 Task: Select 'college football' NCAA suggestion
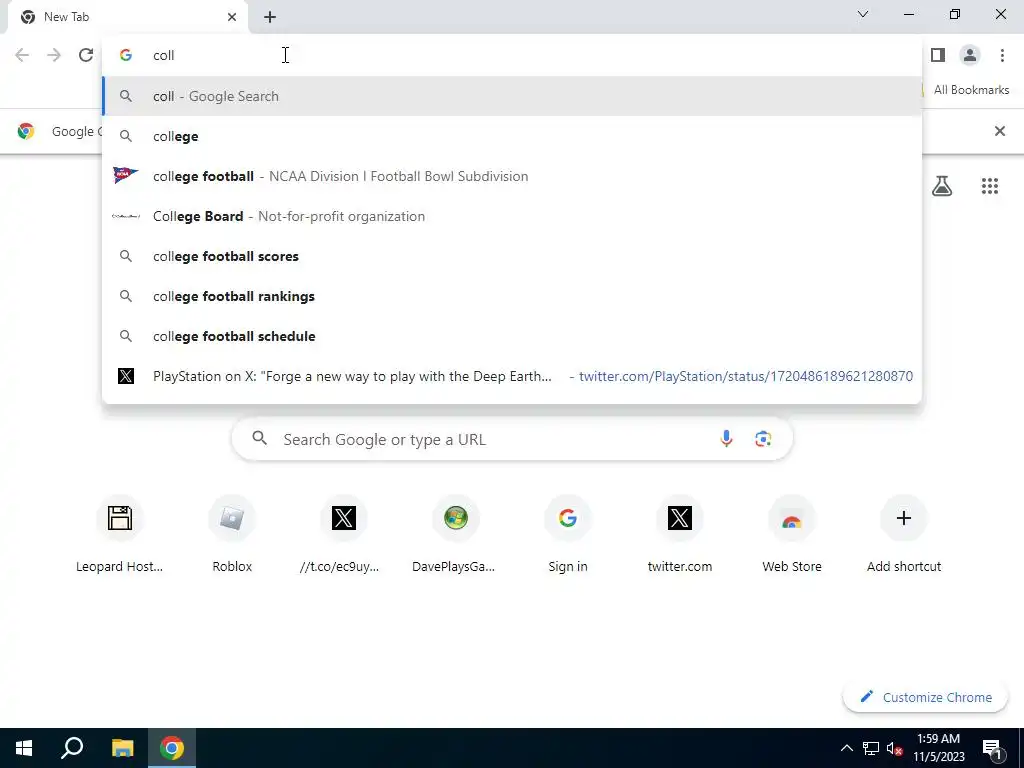[x=512, y=176]
